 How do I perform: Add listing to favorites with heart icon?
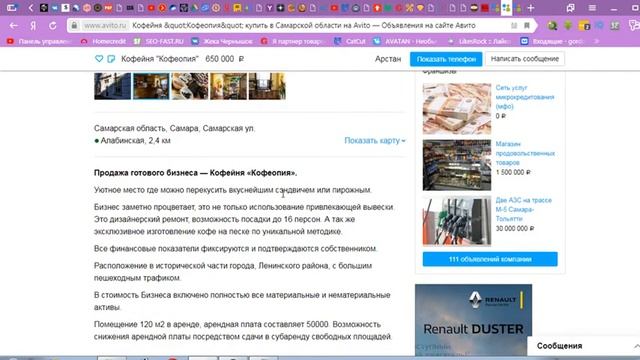pyautogui.click(x=99, y=59)
